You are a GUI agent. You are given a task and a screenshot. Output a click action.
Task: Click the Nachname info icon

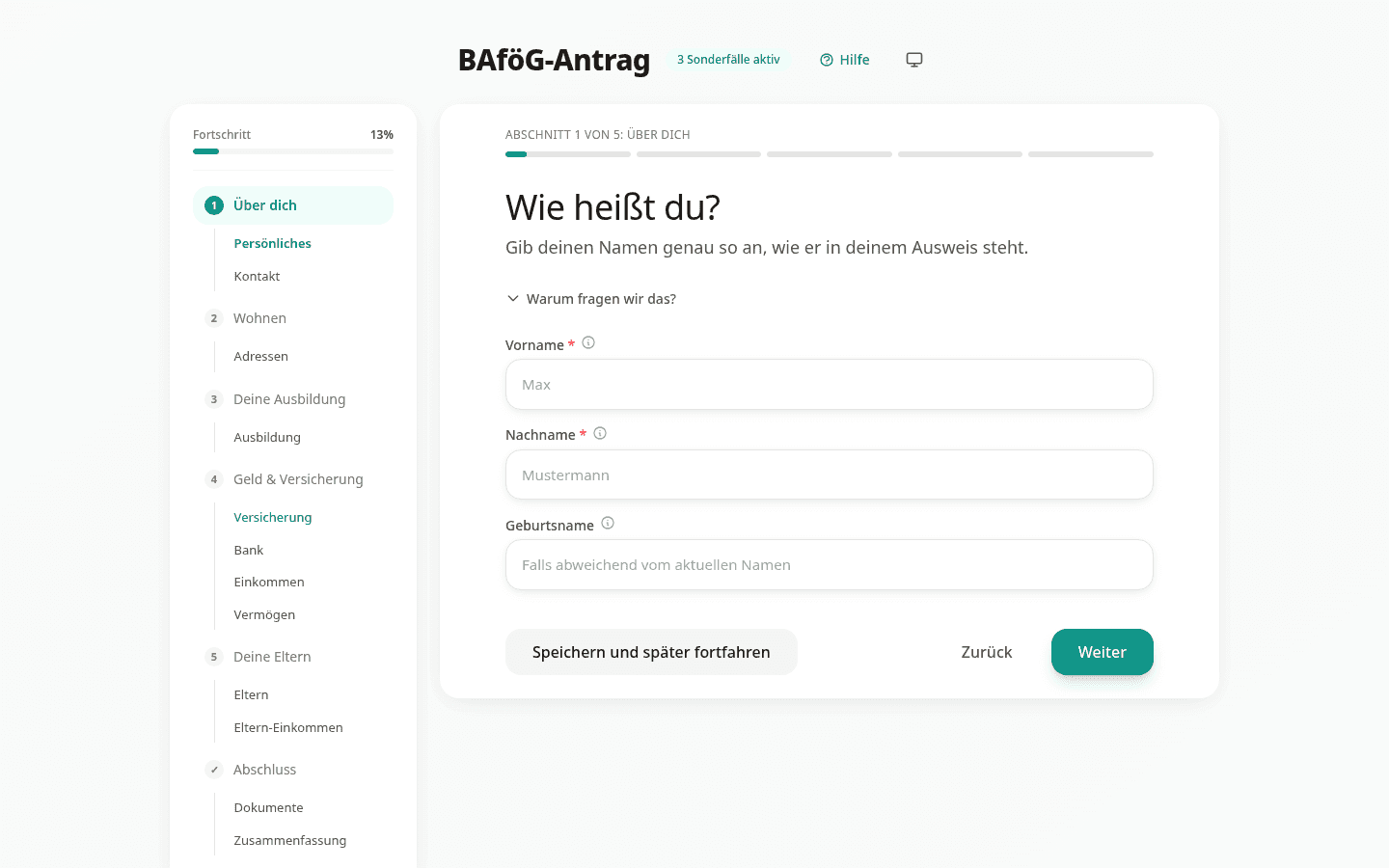click(600, 433)
